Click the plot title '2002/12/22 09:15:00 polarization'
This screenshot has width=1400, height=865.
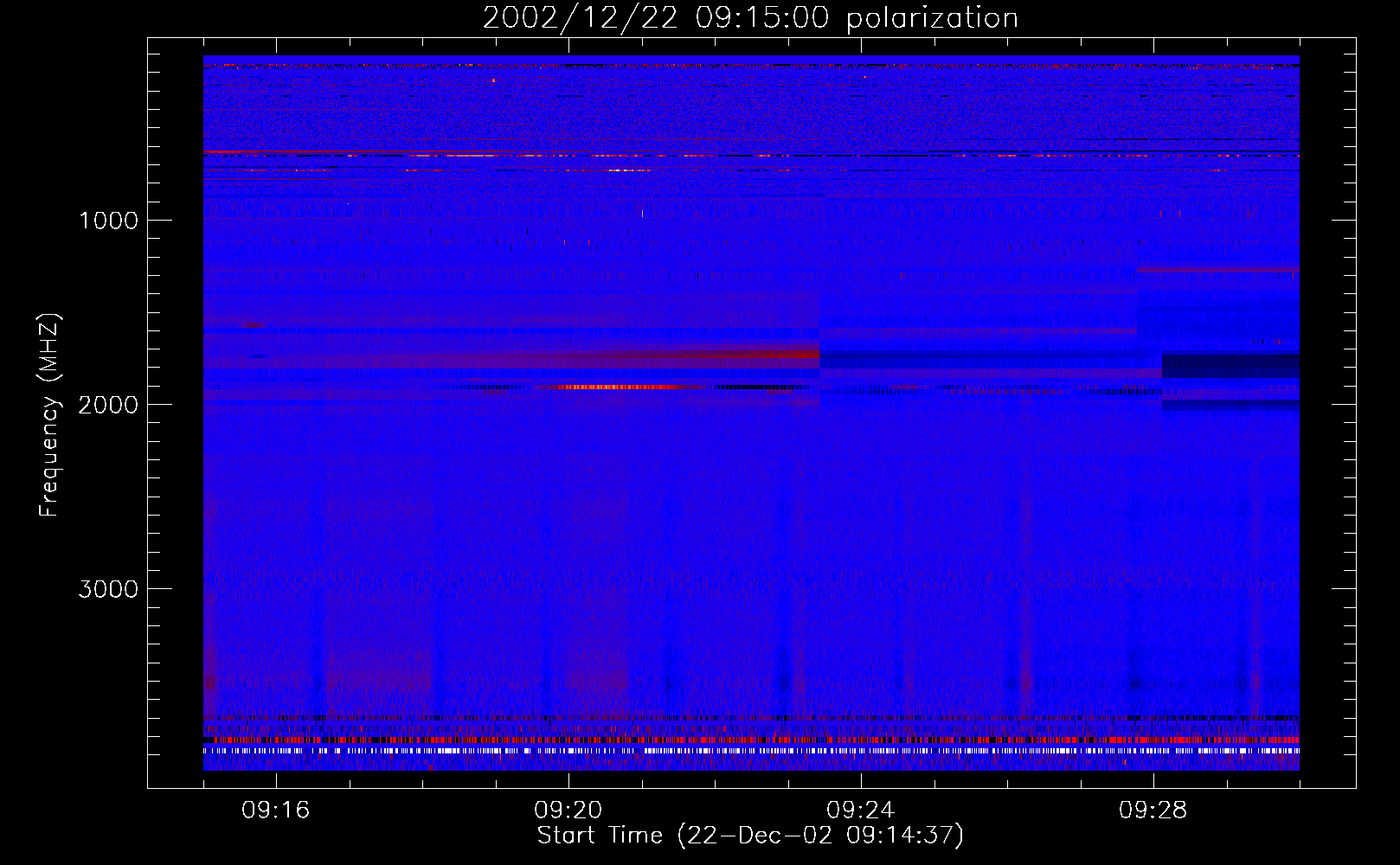click(x=750, y=18)
